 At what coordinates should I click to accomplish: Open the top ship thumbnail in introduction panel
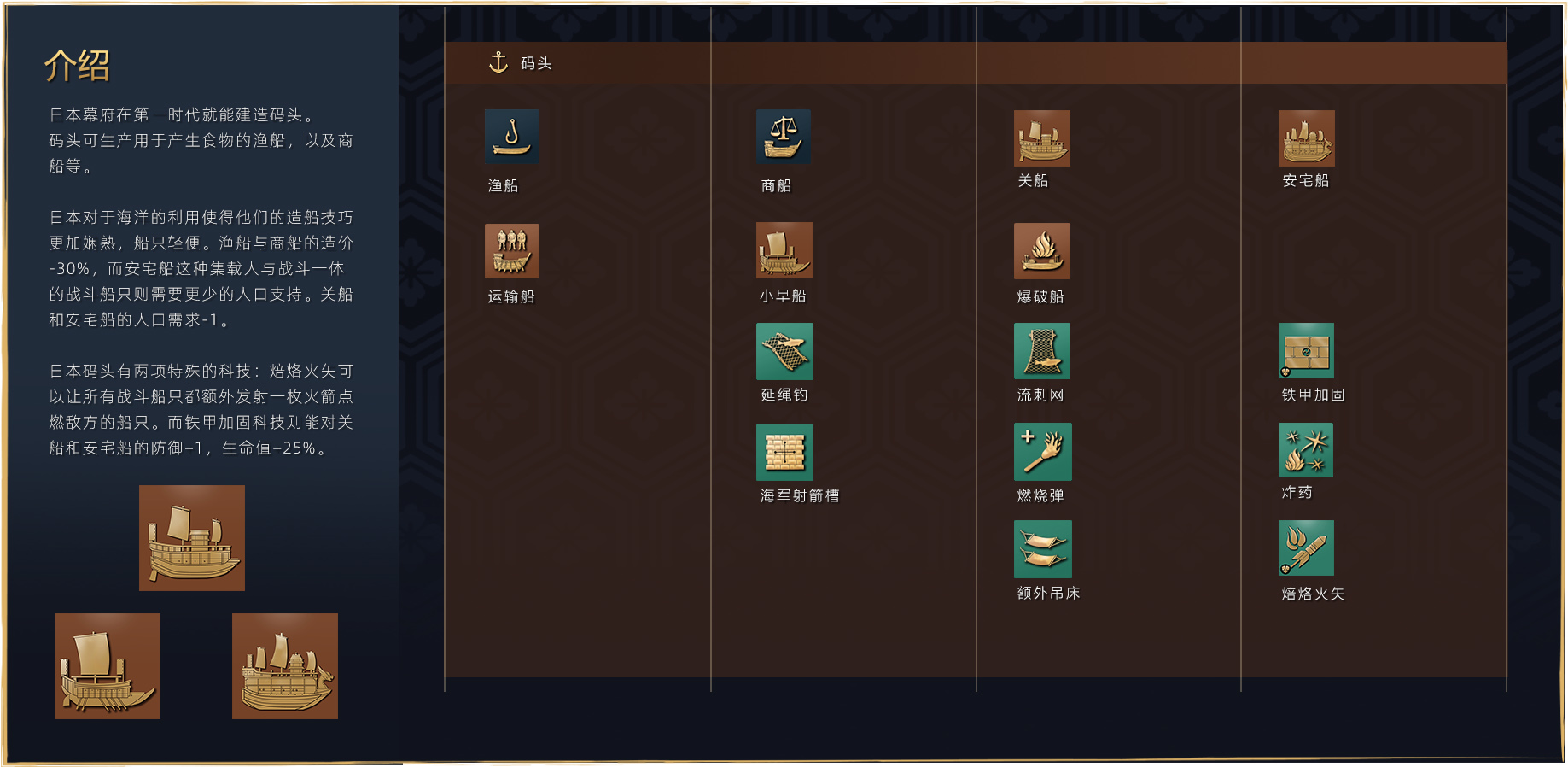[192, 538]
